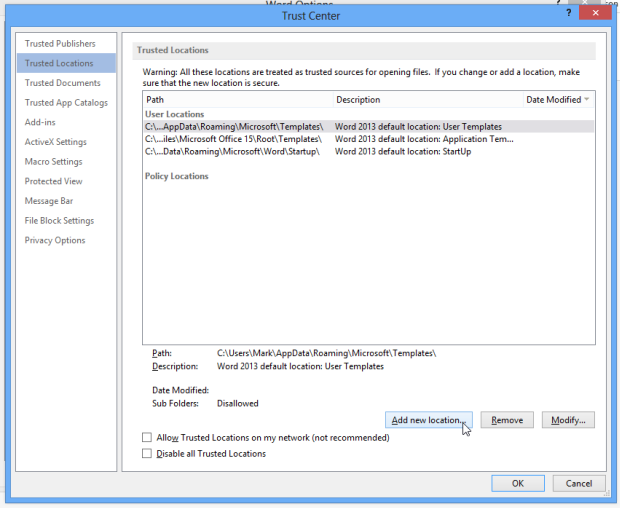620x508 pixels.
Task: Click the User Locations group heading
Action: 174,114
